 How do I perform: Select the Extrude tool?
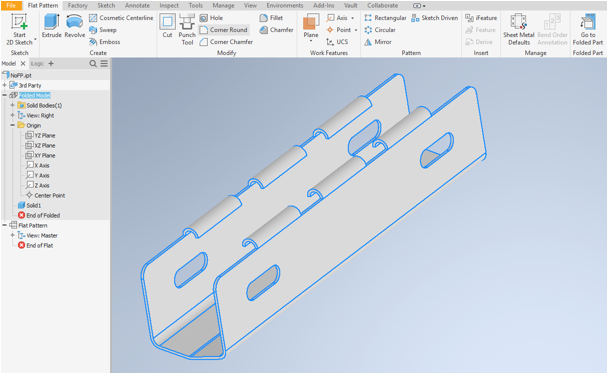tap(52, 26)
